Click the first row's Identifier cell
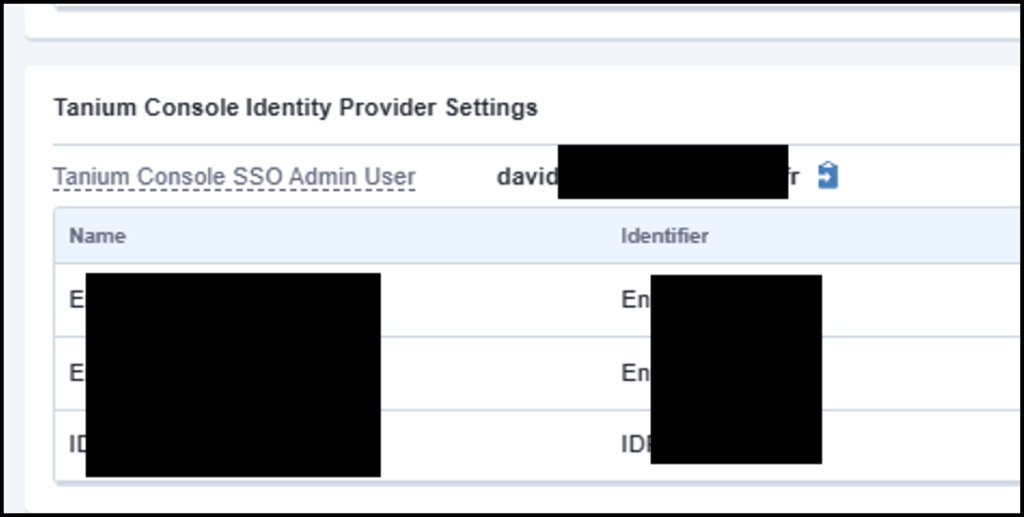The image size is (1024, 517). point(635,299)
